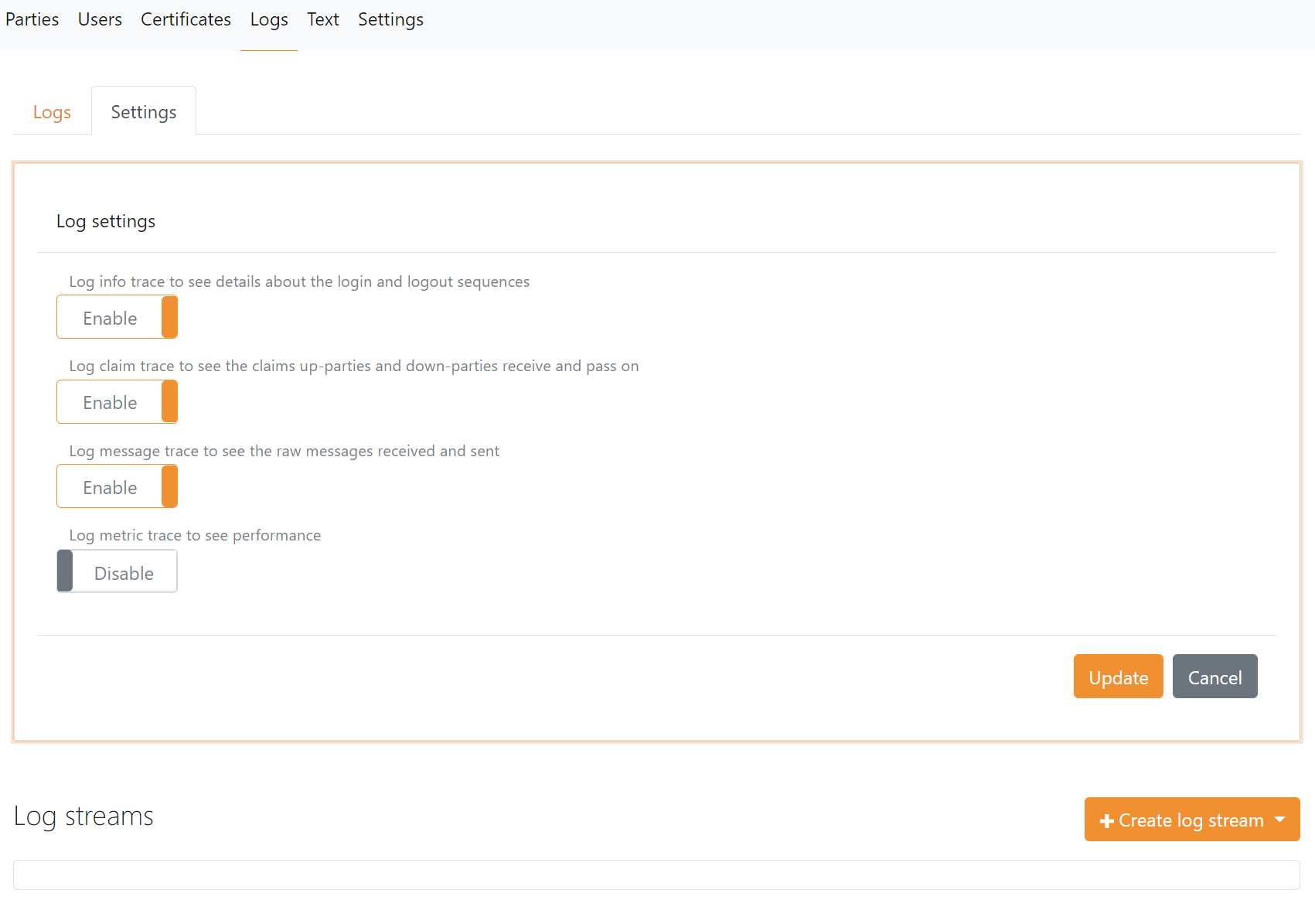1315x924 pixels.
Task: Open the Text section
Action: pos(322,19)
